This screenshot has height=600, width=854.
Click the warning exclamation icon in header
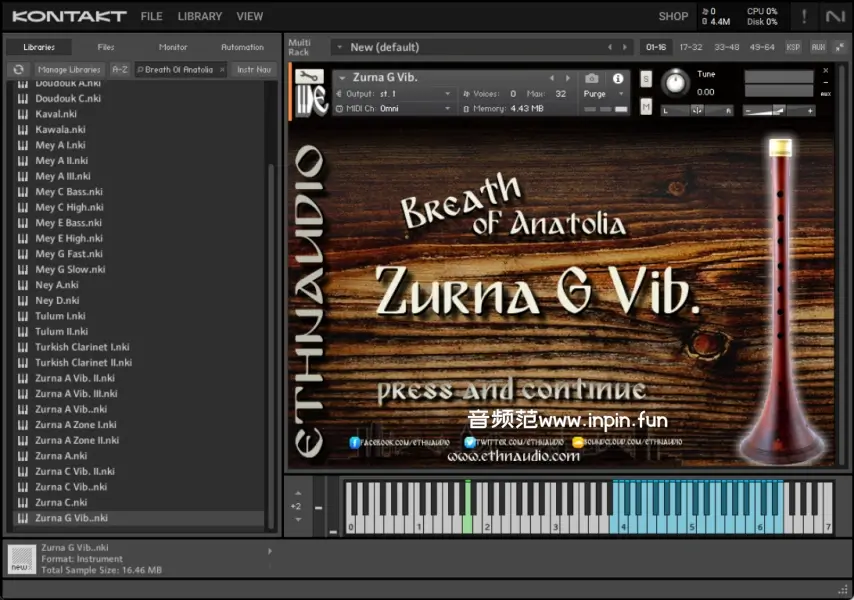click(803, 16)
